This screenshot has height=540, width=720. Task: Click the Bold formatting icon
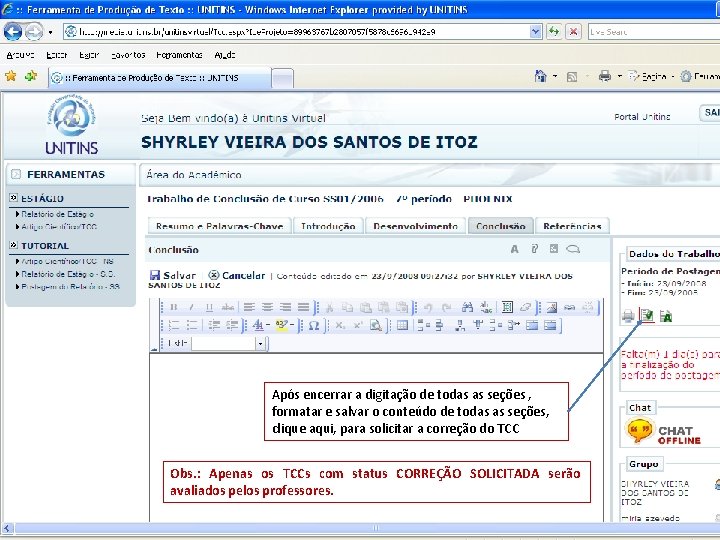click(174, 307)
